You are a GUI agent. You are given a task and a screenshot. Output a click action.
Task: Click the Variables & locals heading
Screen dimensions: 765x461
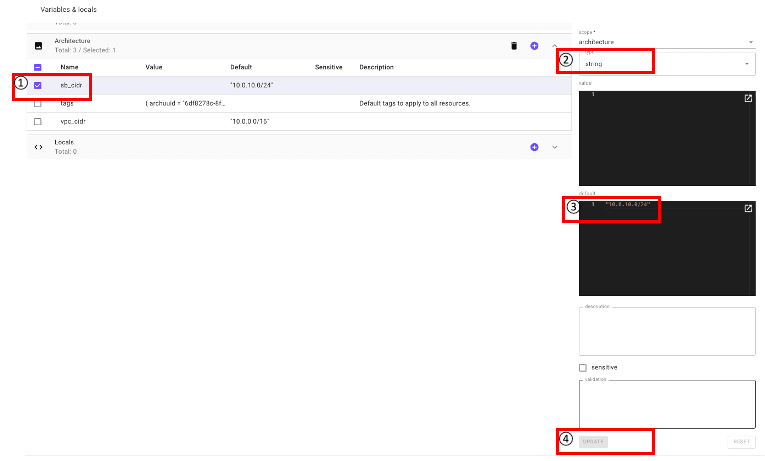[x=68, y=9]
